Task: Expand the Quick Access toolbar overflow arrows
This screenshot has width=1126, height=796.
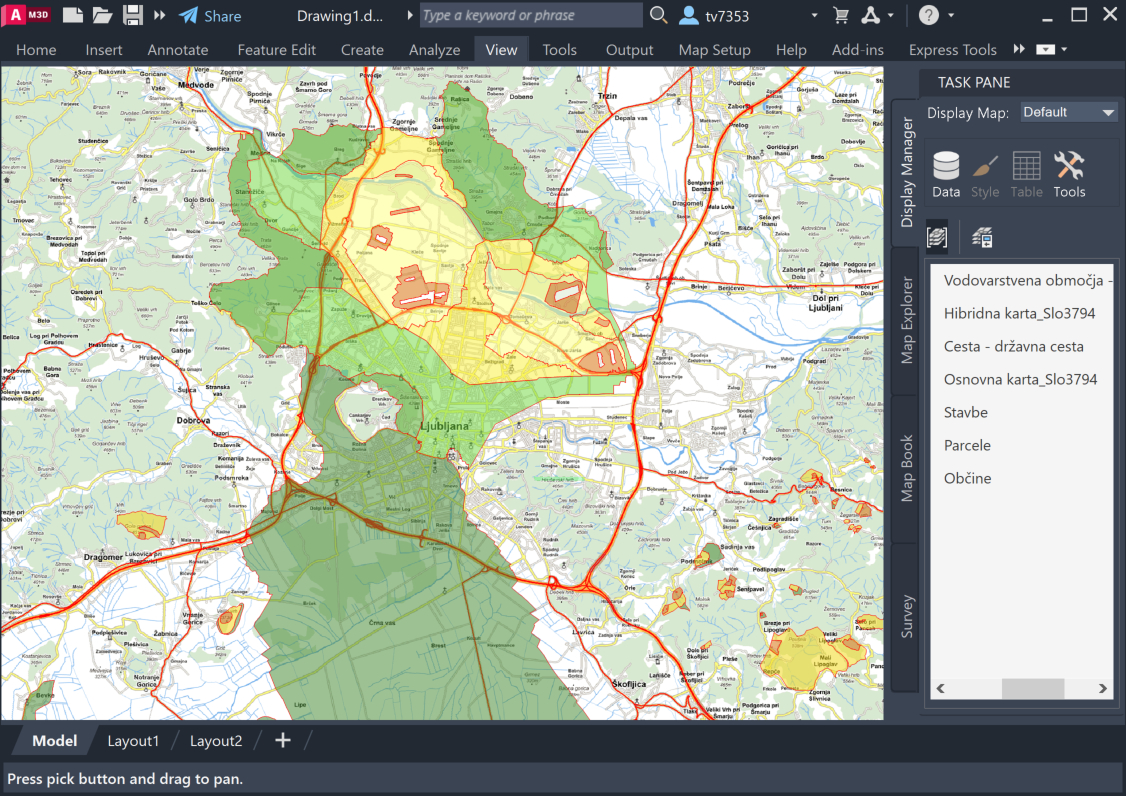Action: (160, 15)
